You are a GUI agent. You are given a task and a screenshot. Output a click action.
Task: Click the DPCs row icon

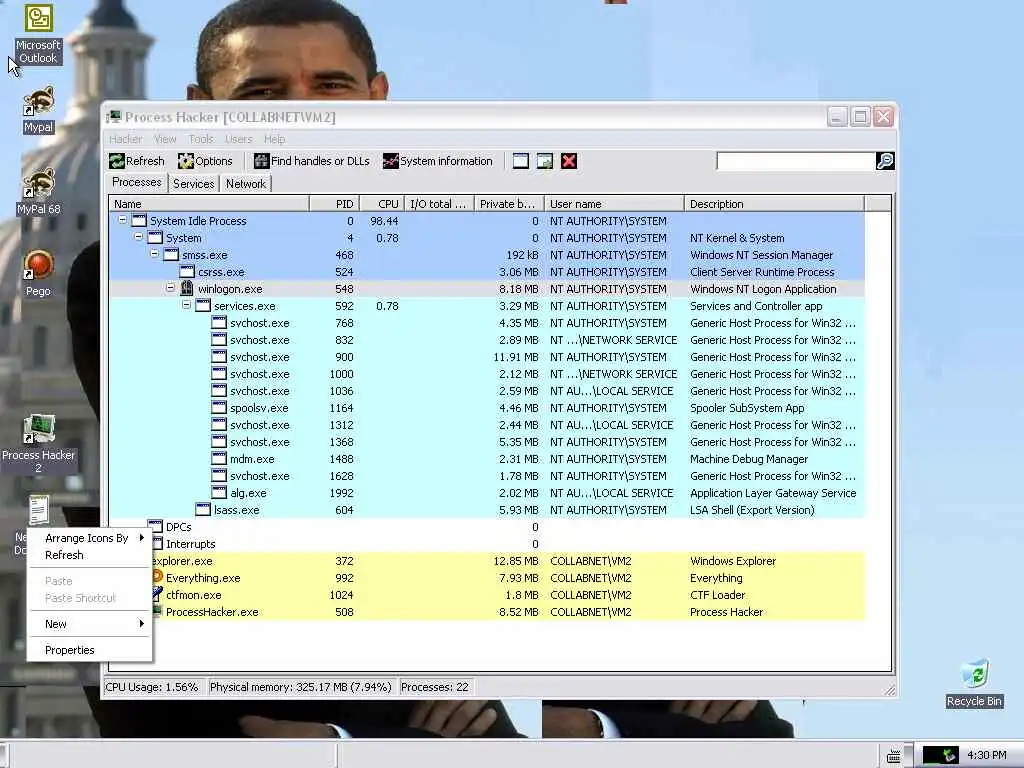(155, 526)
